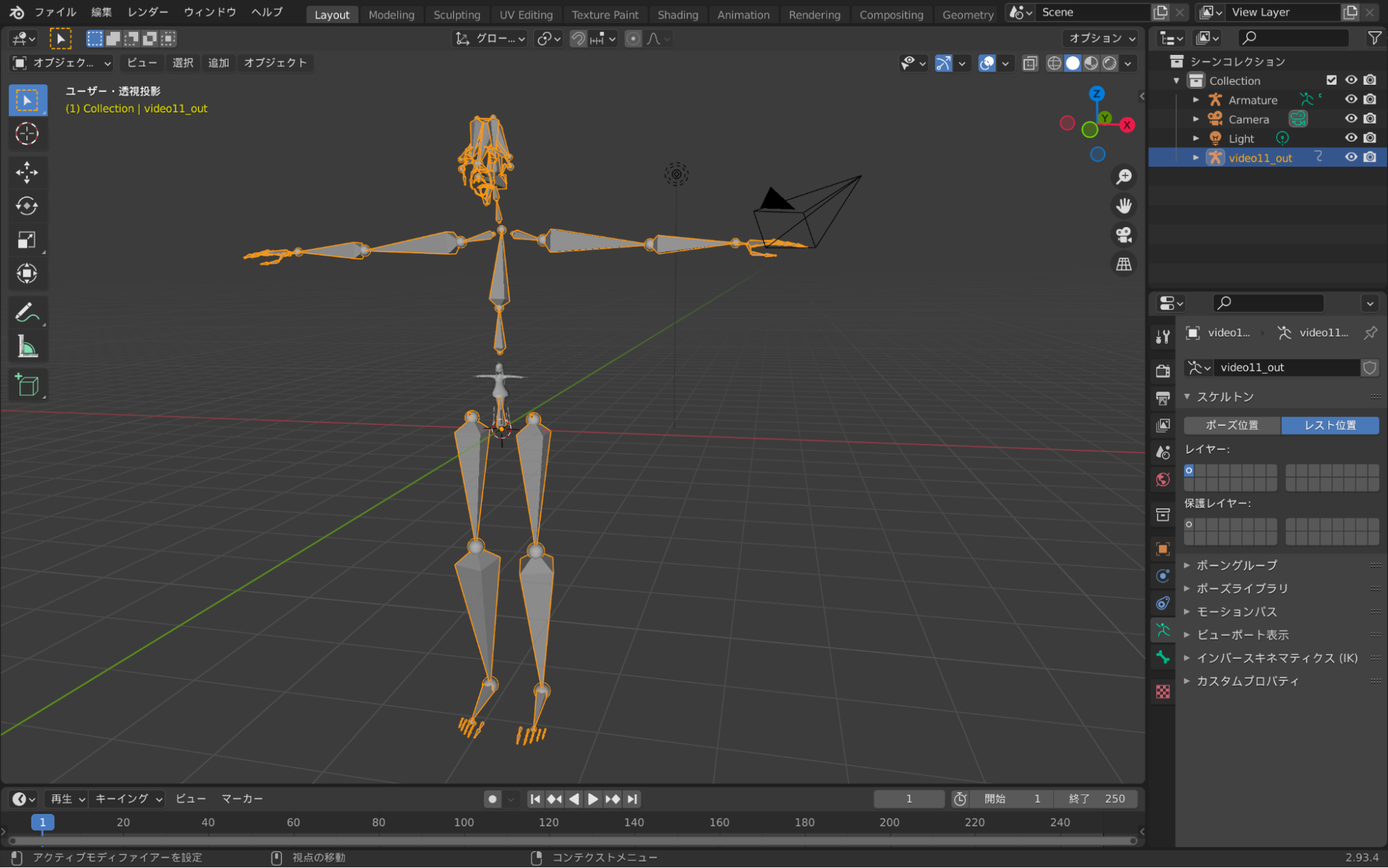The width and height of the screenshot is (1388, 868).
Task: Select the Rotate tool
Action: point(27,206)
